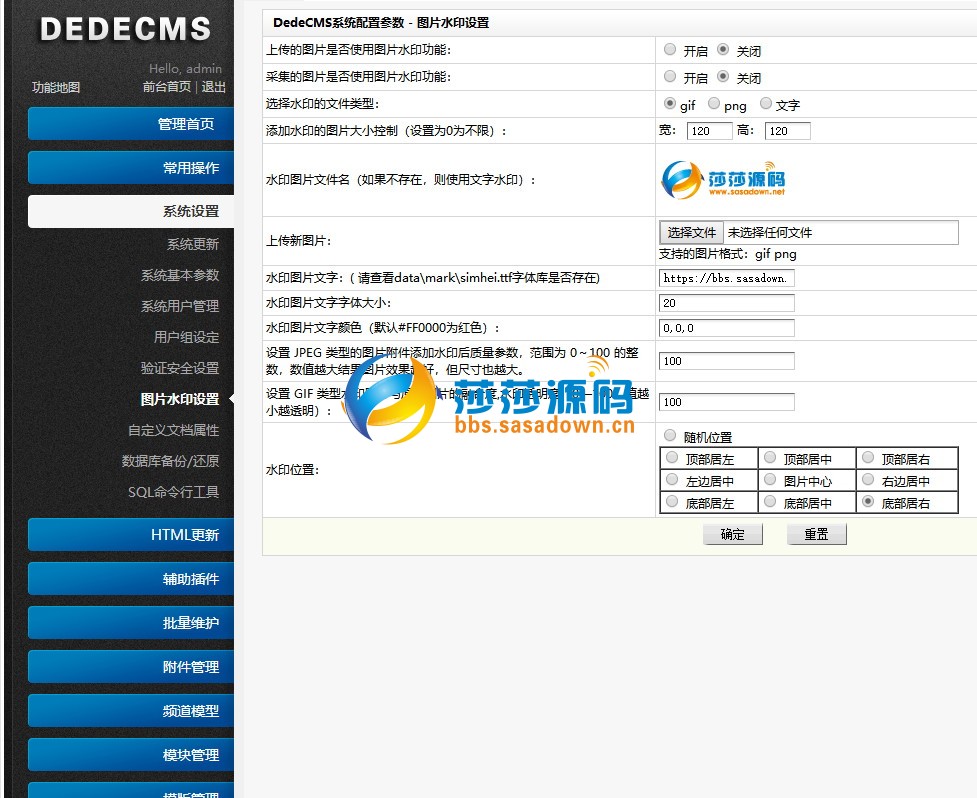Expand 附件管理 menu section
Viewport: 977px width, 798px height.
pyautogui.click(x=131, y=667)
